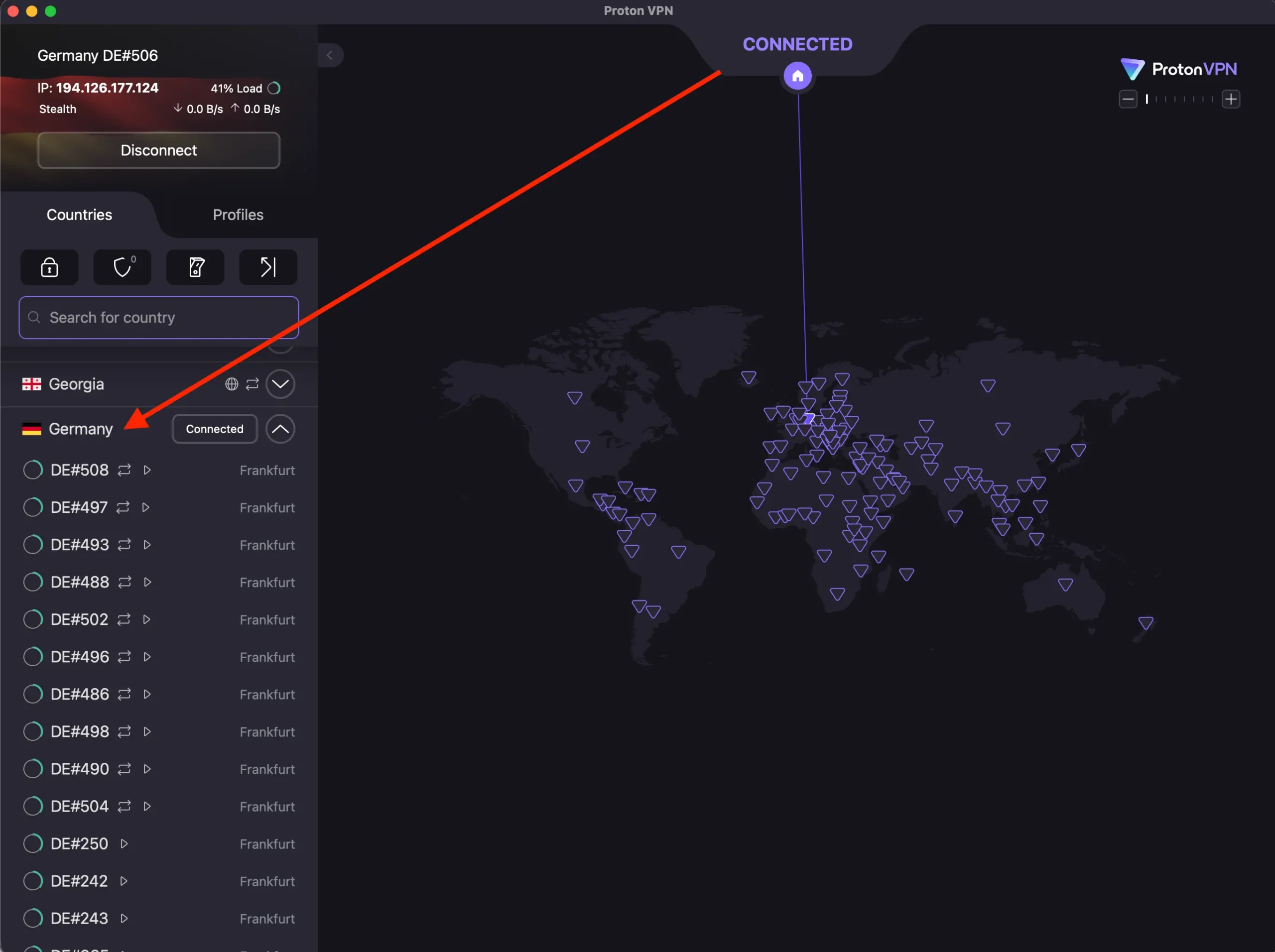1275x952 pixels.
Task: Open the Countries tab
Action: click(x=79, y=215)
